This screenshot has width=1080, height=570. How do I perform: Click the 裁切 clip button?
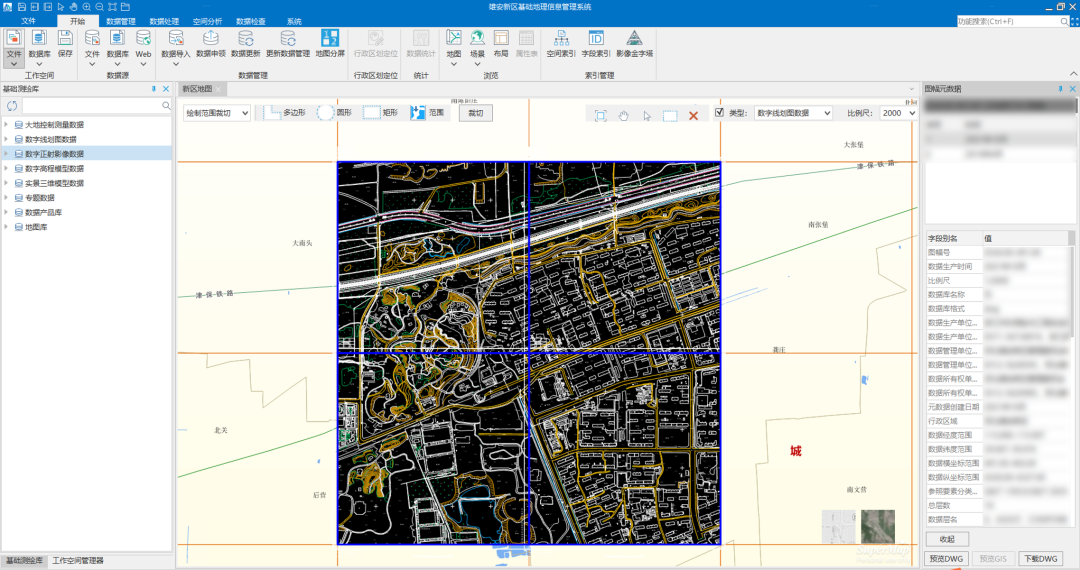(x=476, y=113)
